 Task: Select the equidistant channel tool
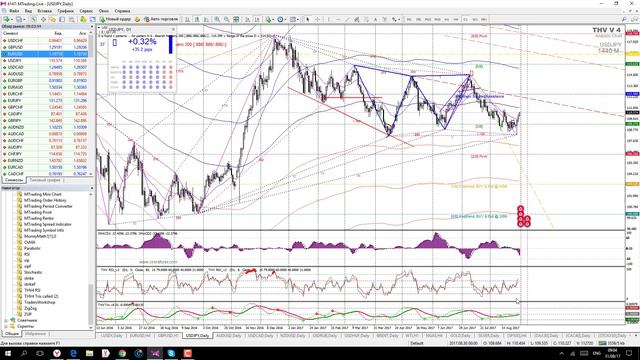click(x=357, y=19)
